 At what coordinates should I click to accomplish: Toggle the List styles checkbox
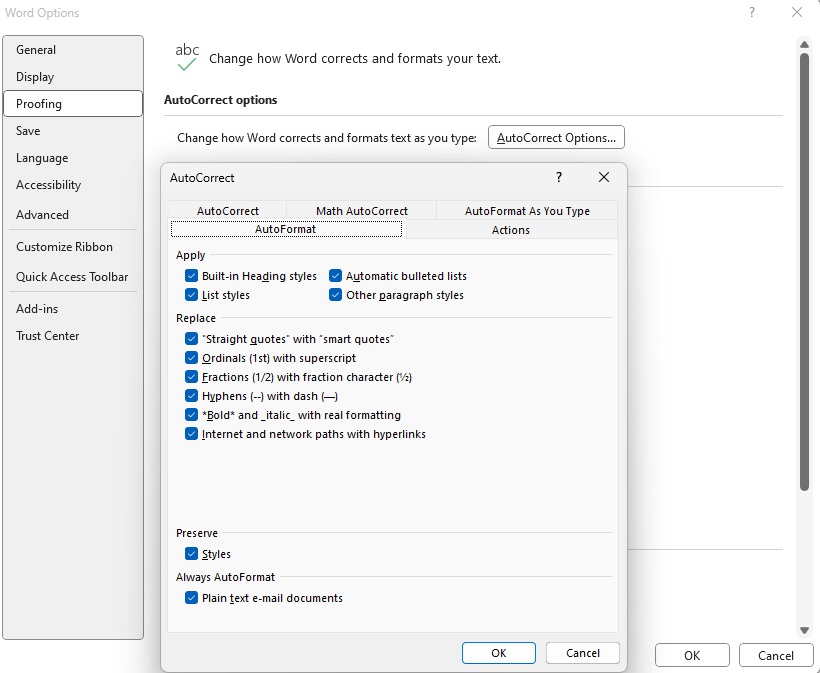point(191,295)
